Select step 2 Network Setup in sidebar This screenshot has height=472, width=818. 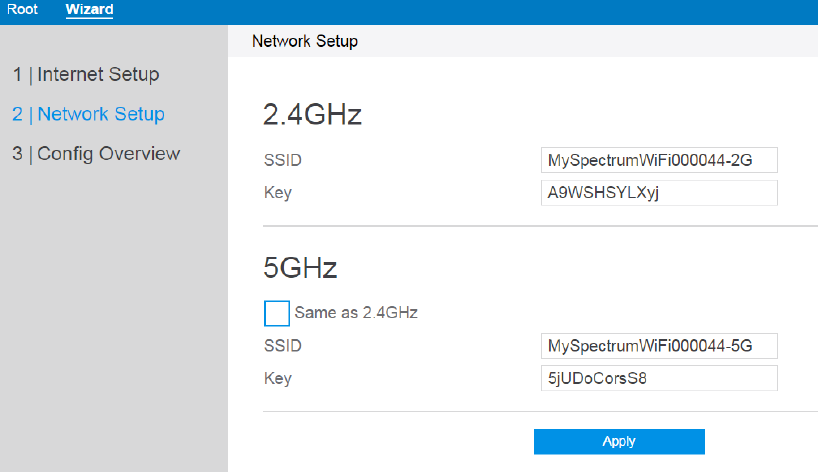[x=88, y=114]
